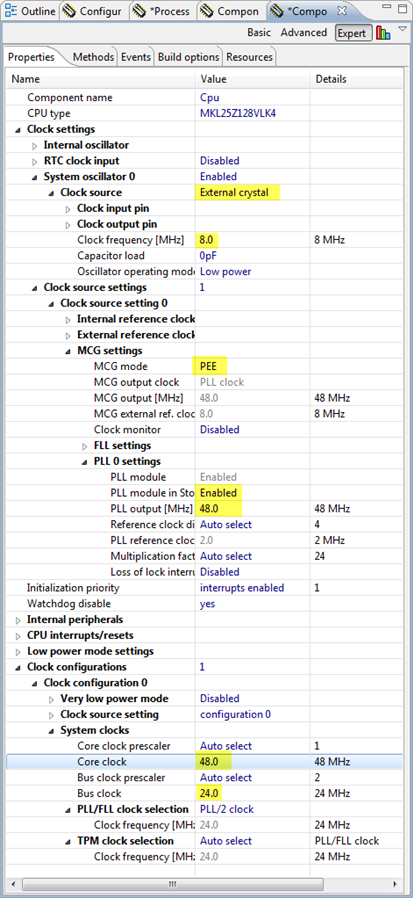Collapse the PLL 0 settings node
The height and width of the screenshot is (898, 413).
pyautogui.click(x=85, y=462)
